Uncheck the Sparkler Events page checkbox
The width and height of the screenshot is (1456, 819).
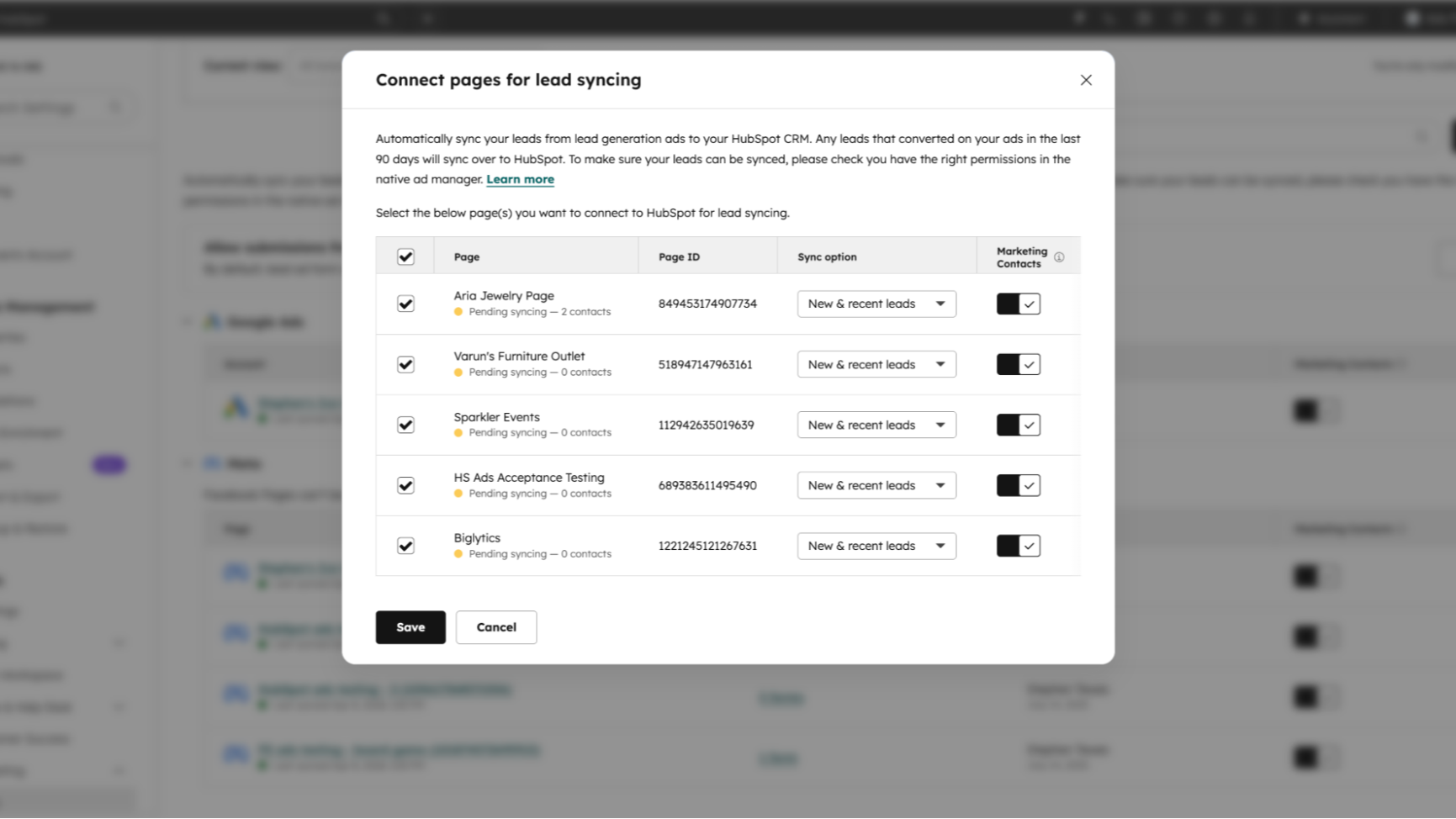point(405,425)
